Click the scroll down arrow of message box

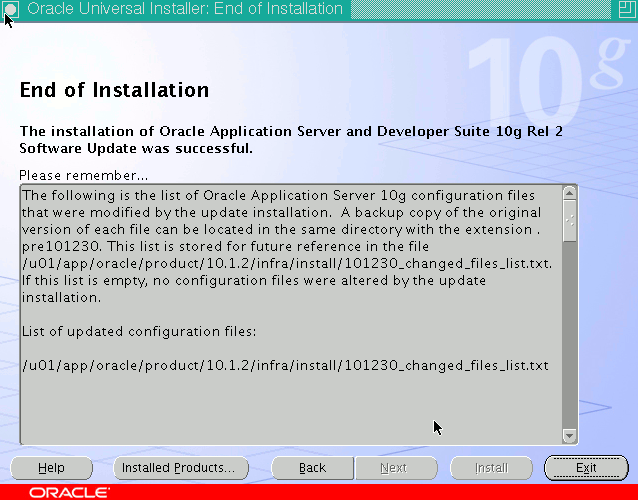(x=570, y=436)
